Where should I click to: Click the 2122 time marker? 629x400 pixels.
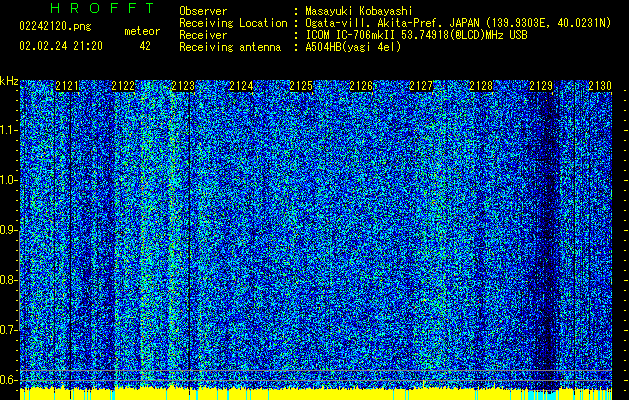pos(123,86)
